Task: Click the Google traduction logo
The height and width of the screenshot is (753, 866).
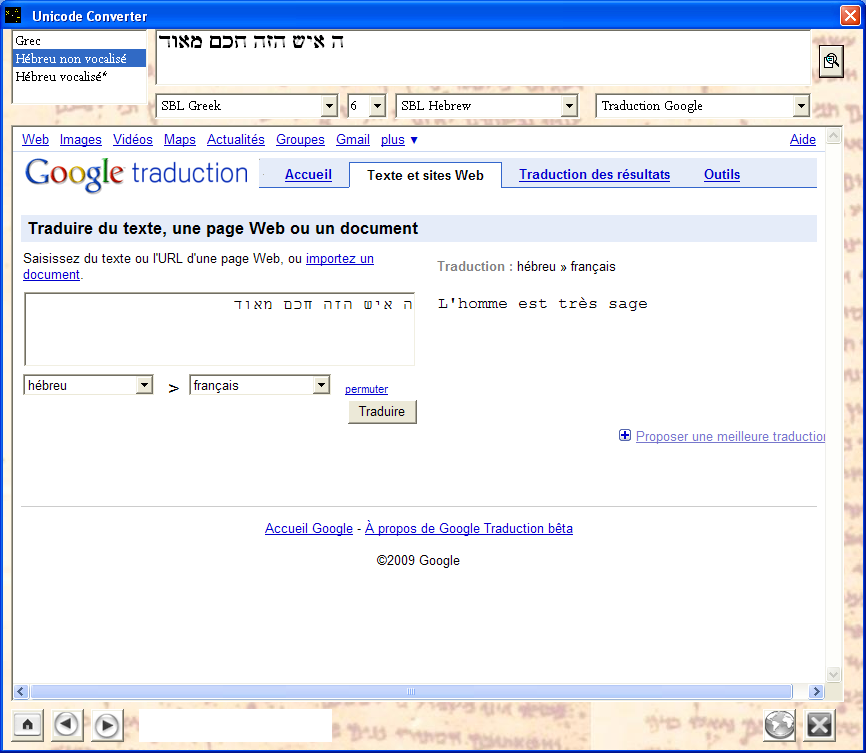Action: 136,174
